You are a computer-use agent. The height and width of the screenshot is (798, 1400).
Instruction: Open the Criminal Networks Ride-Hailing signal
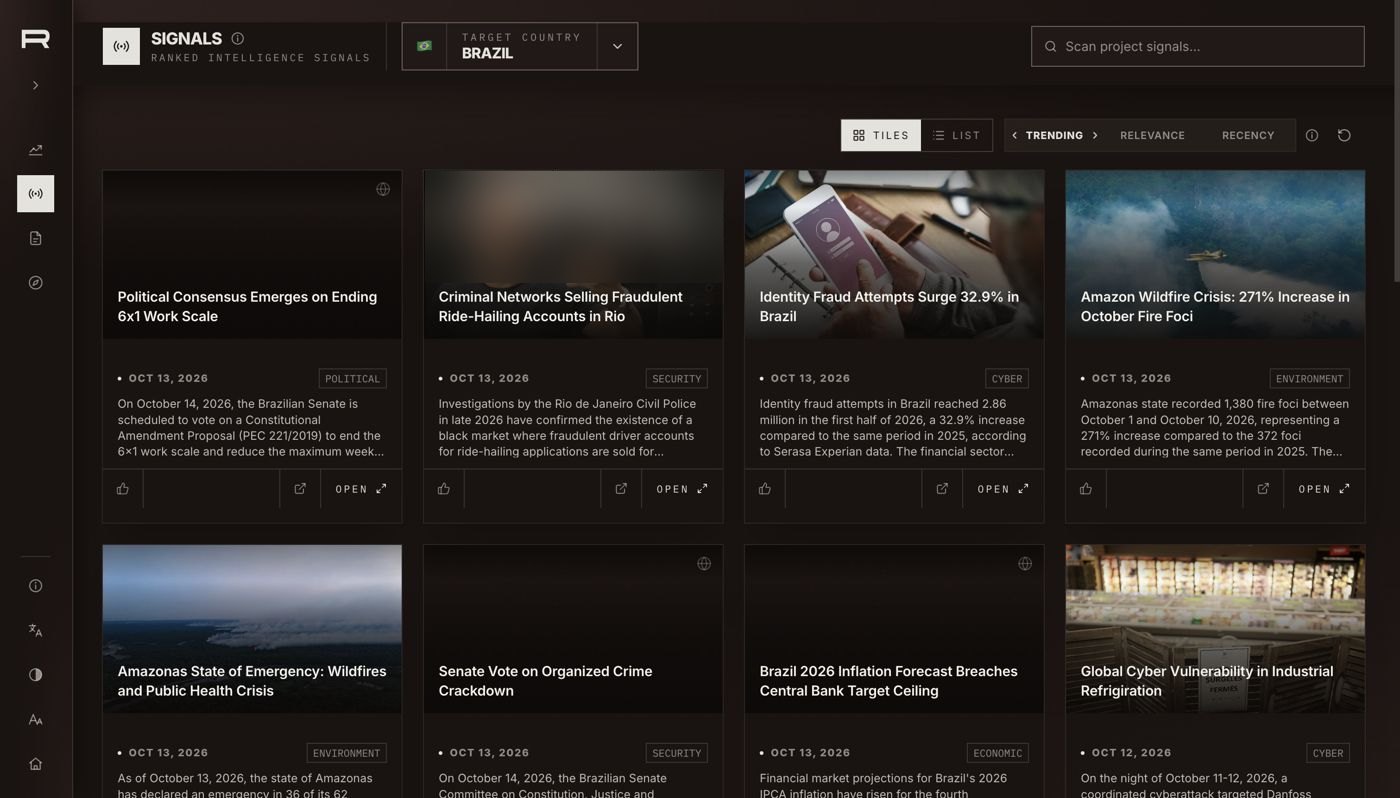click(682, 489)
